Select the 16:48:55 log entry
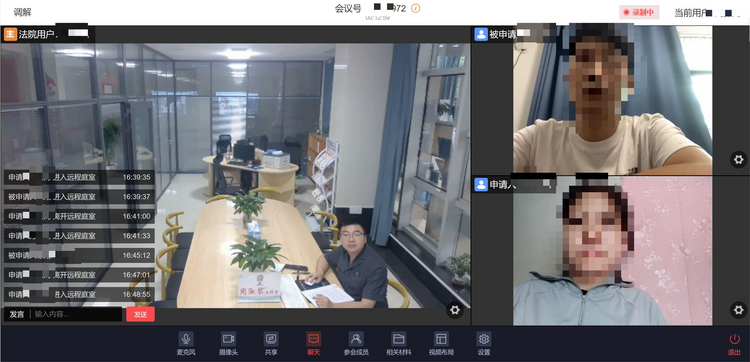The width and height of the screenshot is (750, 362). (x=79, y=295)
